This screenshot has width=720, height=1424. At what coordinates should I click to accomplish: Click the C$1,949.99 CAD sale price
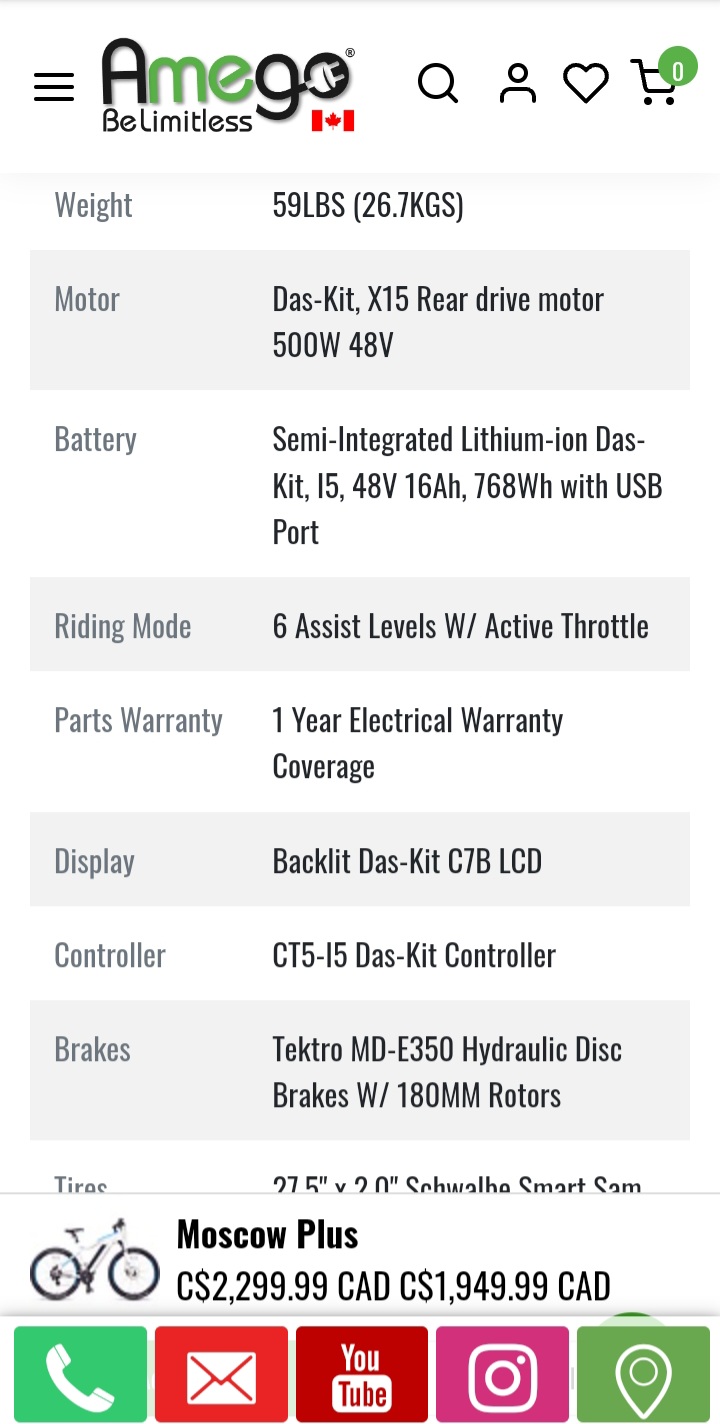pyautogui.click(x=504, y=1286)
